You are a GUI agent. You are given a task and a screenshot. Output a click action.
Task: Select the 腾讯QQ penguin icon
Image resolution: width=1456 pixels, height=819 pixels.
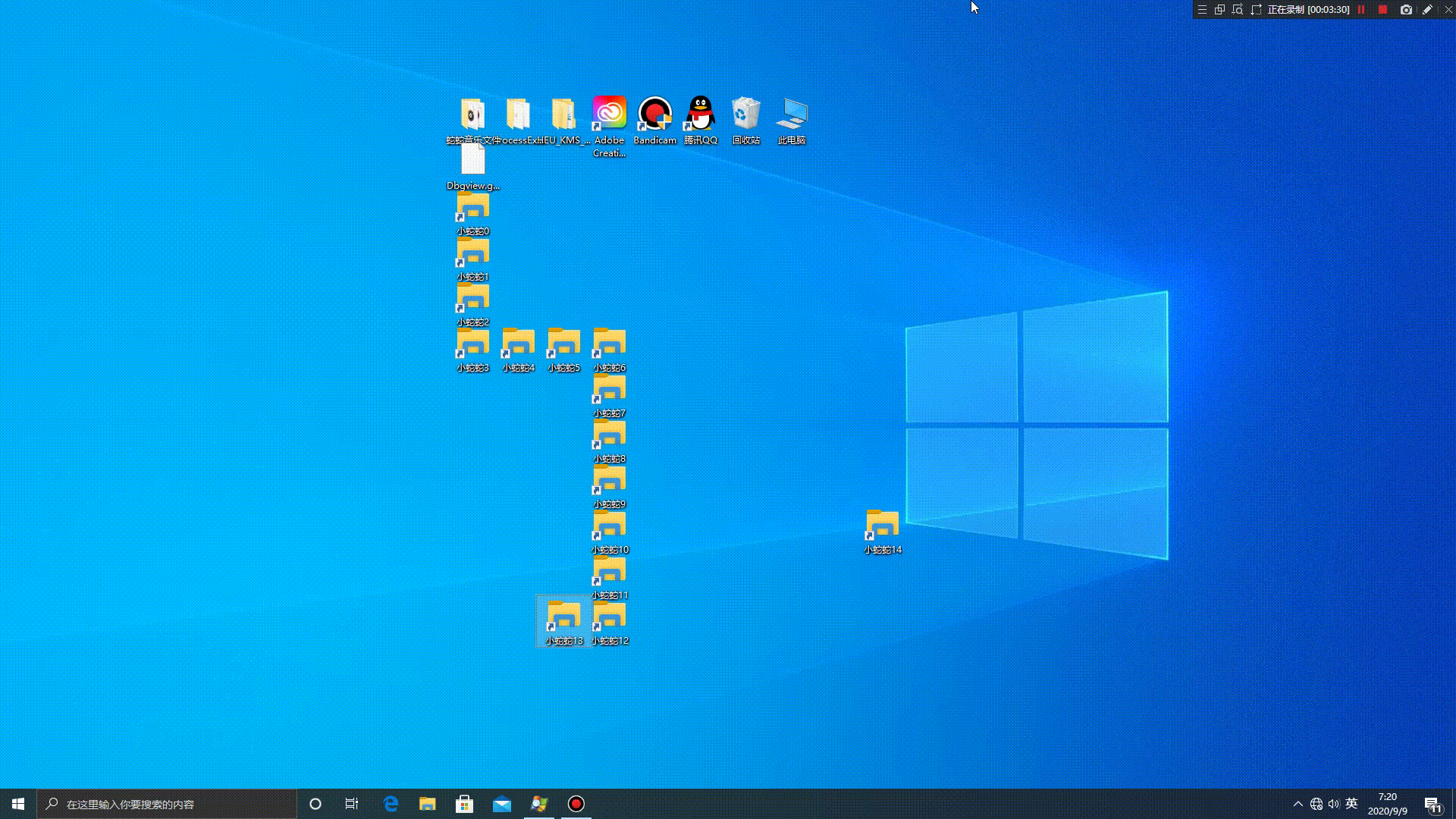(x=700, y=114)
